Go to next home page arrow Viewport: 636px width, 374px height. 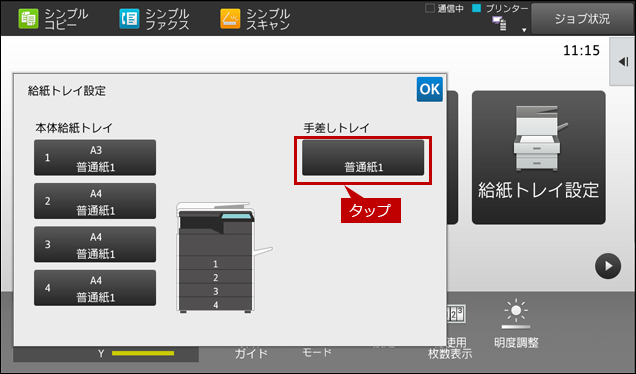coord(608,266)
